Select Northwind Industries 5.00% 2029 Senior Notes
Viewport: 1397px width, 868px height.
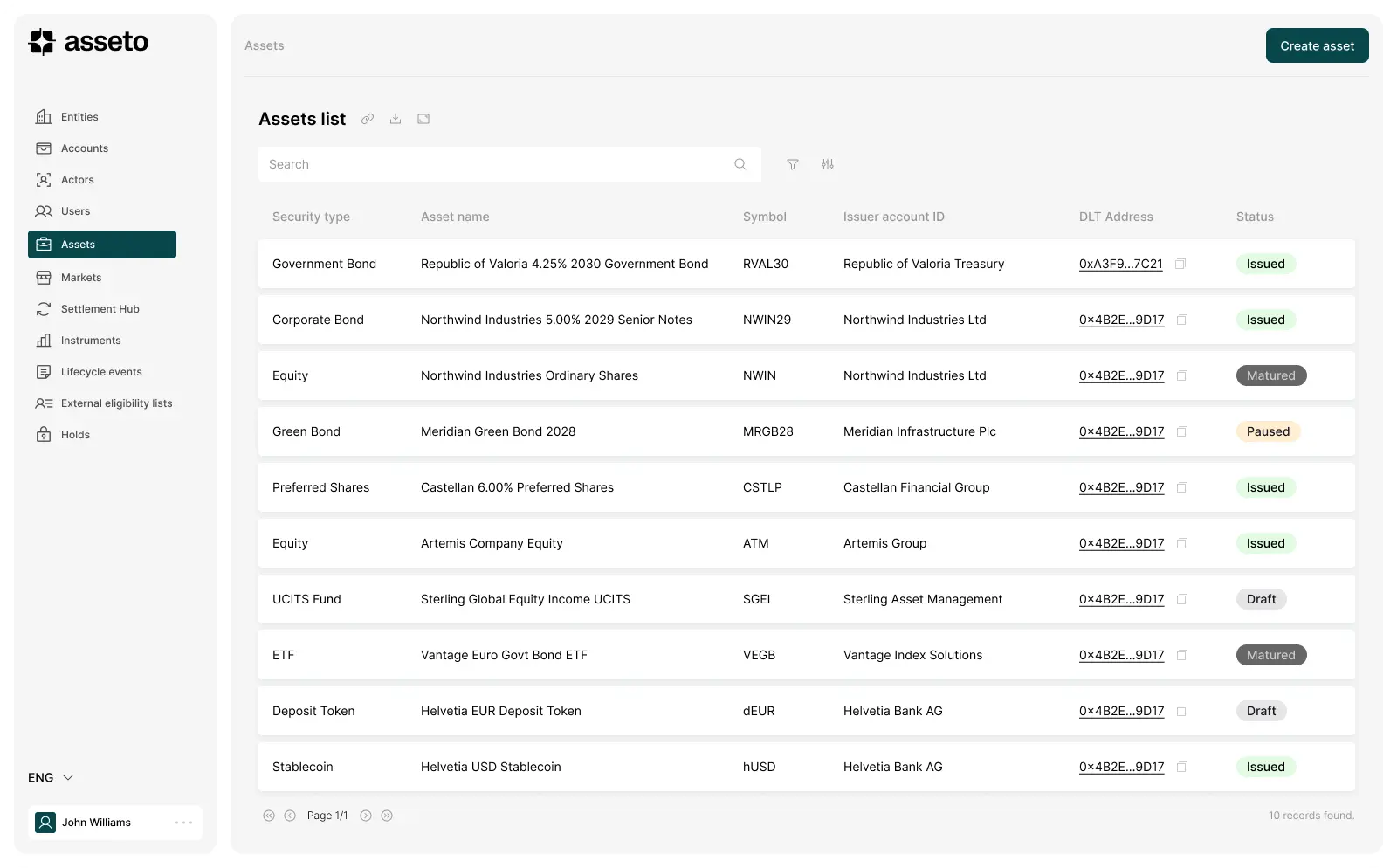556,320
